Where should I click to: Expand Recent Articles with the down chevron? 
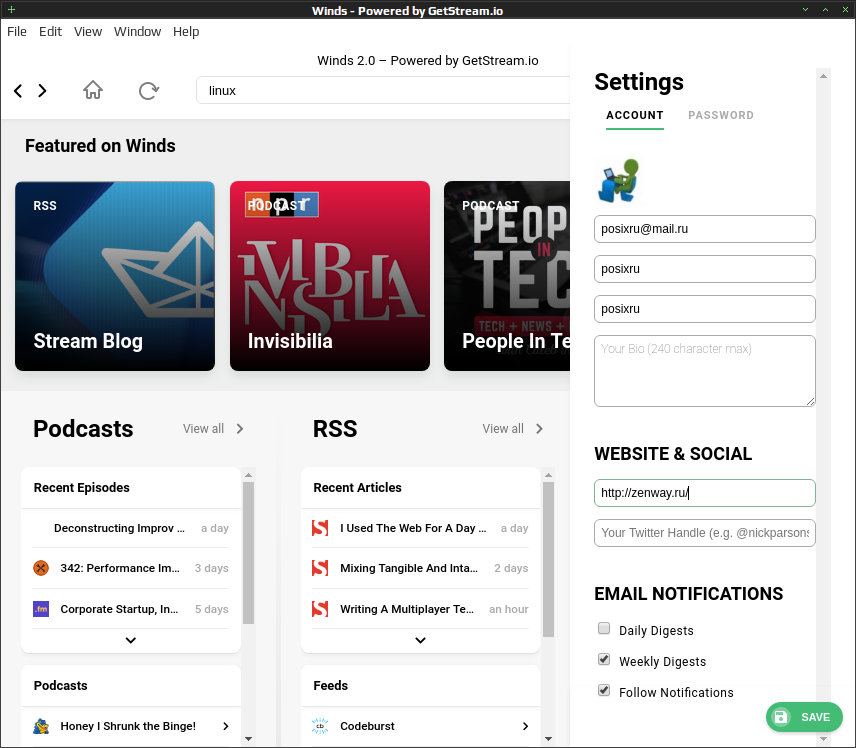click(420, 640)
